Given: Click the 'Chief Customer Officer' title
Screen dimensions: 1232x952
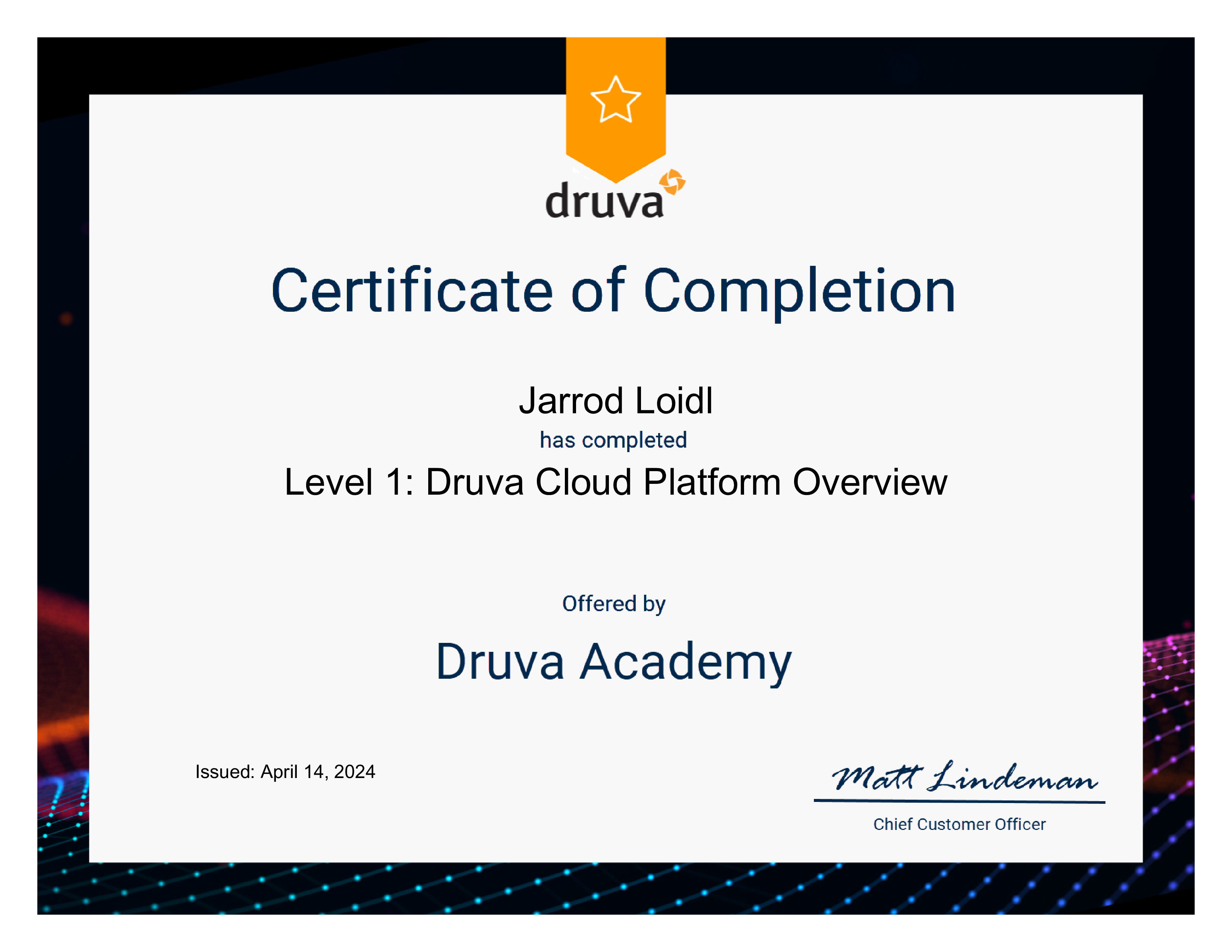Looking at the screenshot, I should click(x=959, y=824).
